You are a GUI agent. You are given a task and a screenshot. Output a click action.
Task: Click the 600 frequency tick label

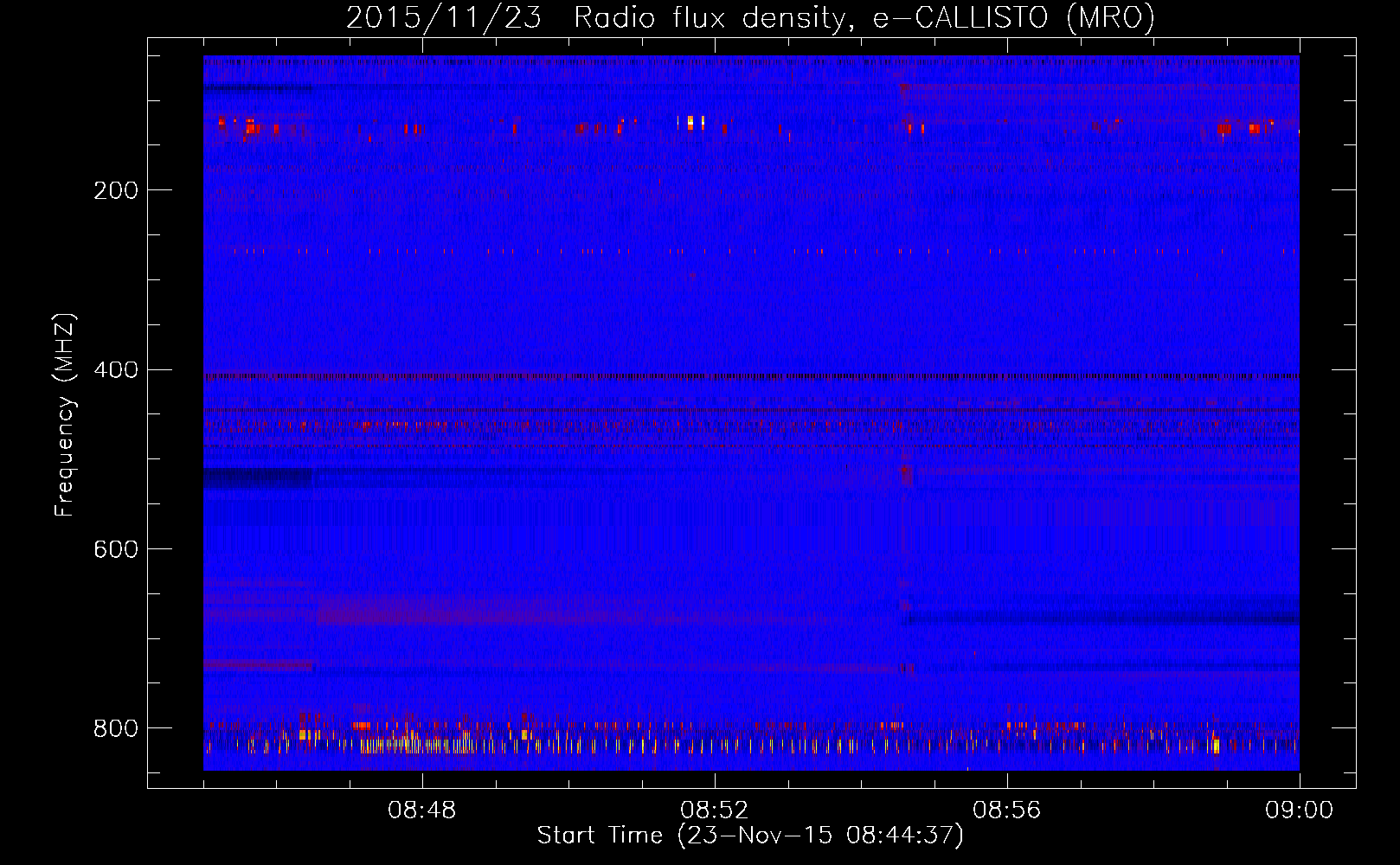coord(115,550)
